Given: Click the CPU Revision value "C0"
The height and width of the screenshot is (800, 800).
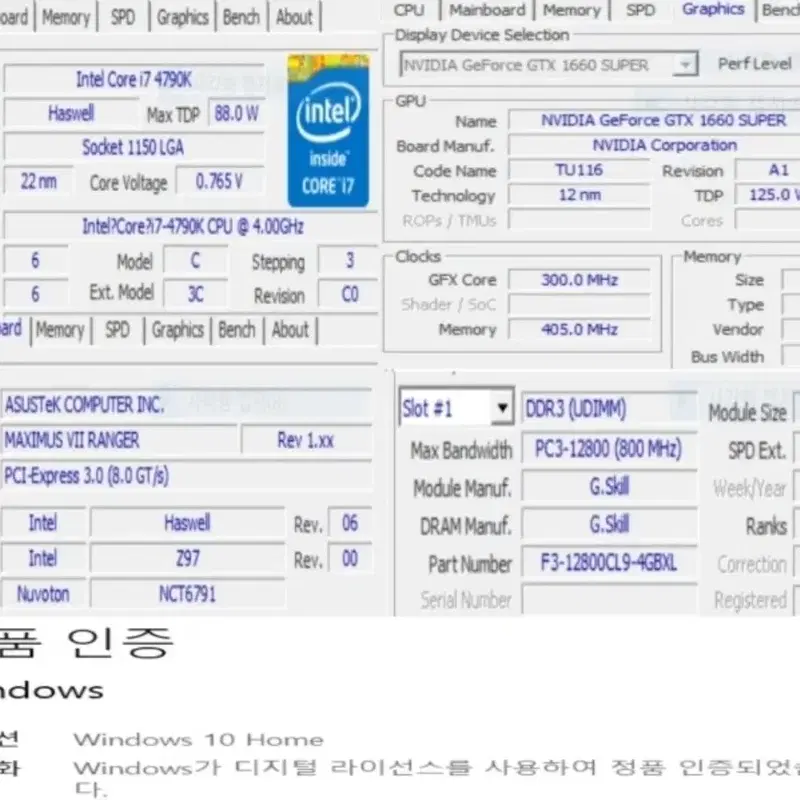Looking at the screenshot, I should 349,294.
